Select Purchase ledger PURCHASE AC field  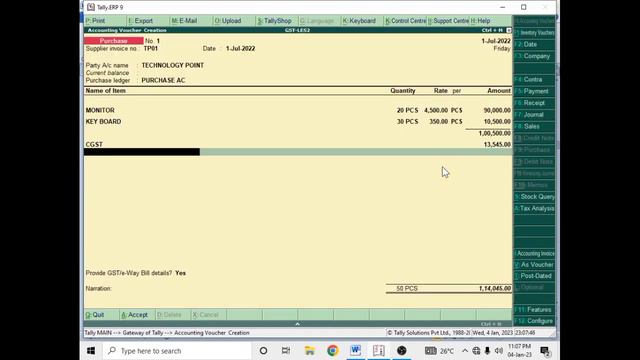163,80
